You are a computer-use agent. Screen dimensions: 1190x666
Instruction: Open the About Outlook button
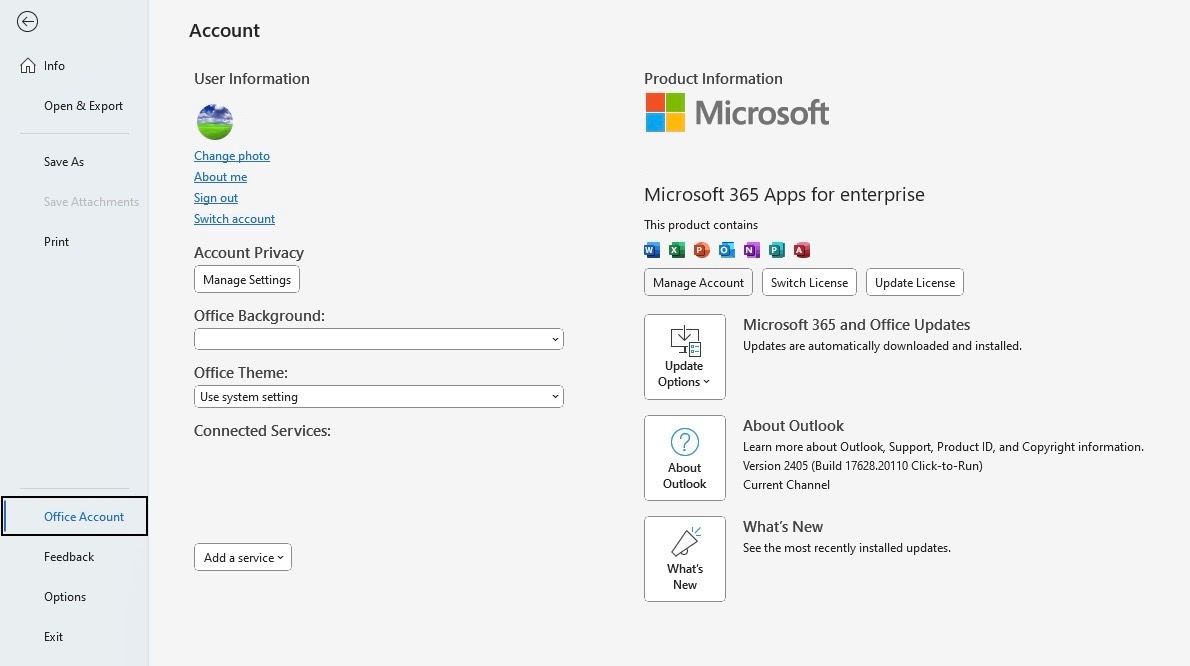pyautogui.click(x=685, y=458)
